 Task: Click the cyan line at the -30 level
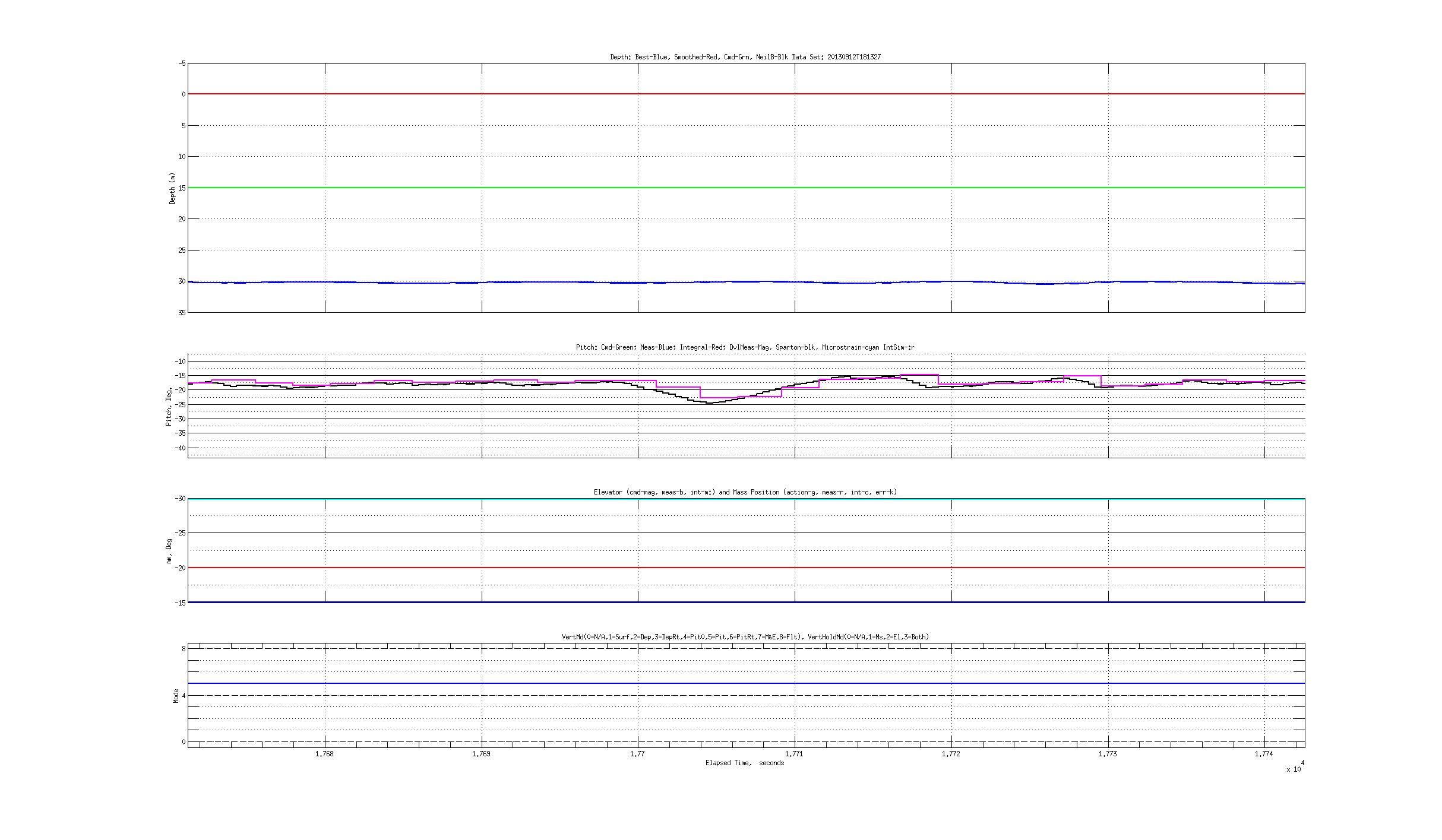[x=746, y=499]
